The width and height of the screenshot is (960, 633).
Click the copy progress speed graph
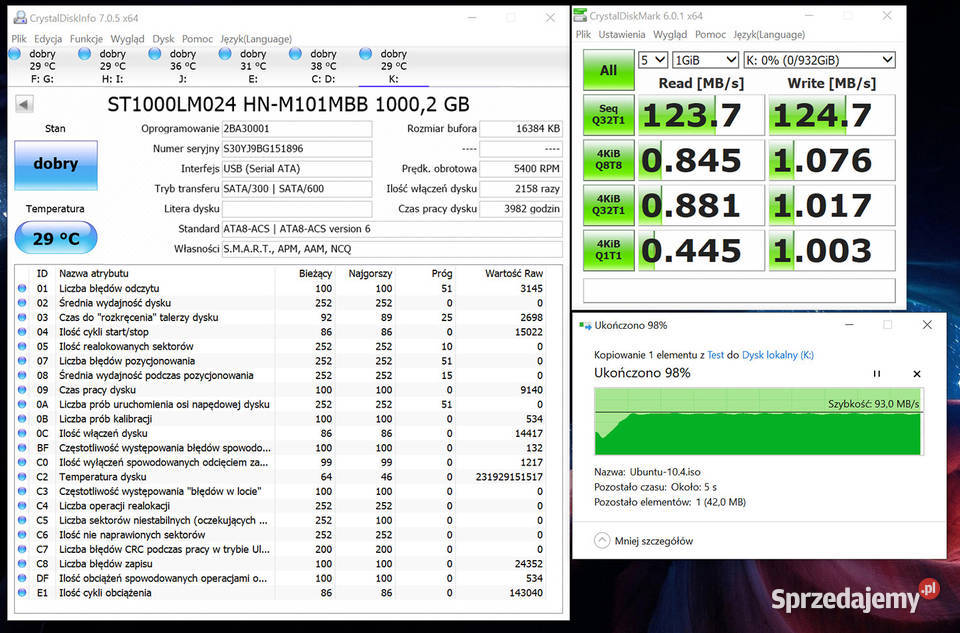758,421
